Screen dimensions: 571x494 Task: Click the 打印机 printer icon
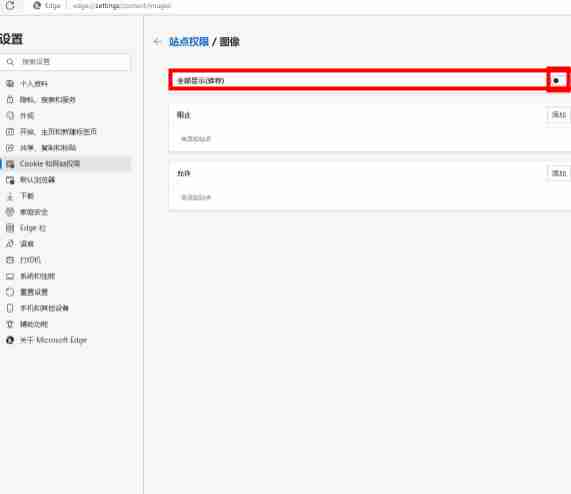pos(10,260)
